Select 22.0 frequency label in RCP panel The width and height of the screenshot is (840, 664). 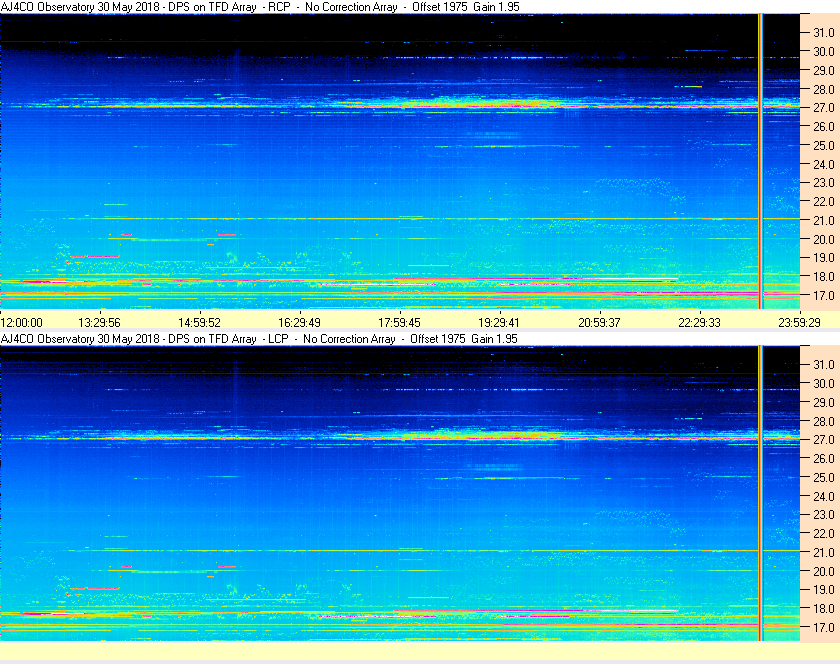[824, 202]
